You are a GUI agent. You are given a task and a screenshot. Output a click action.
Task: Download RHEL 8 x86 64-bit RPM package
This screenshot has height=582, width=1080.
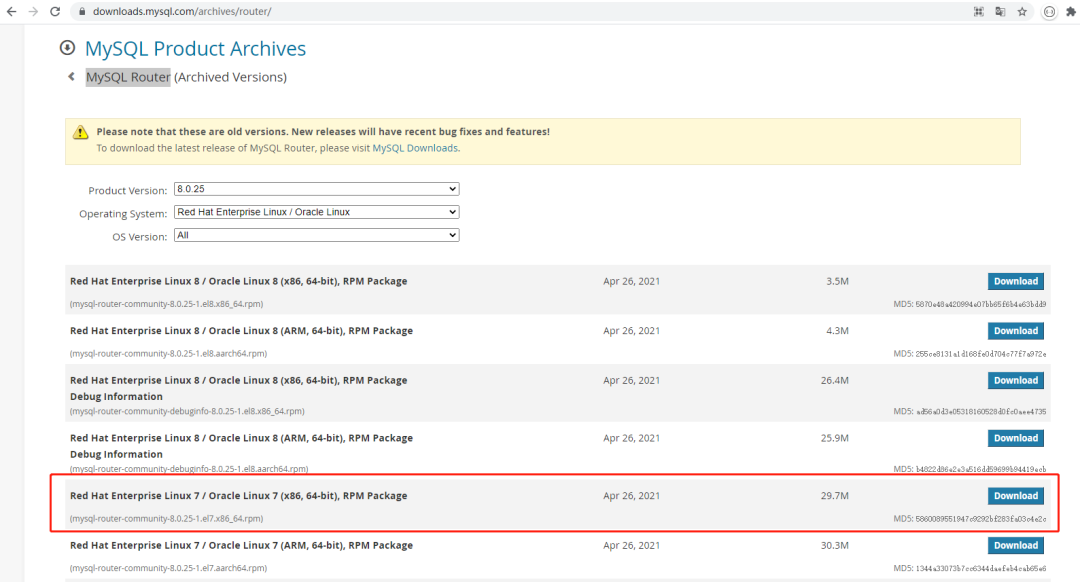pos(1015,281)
